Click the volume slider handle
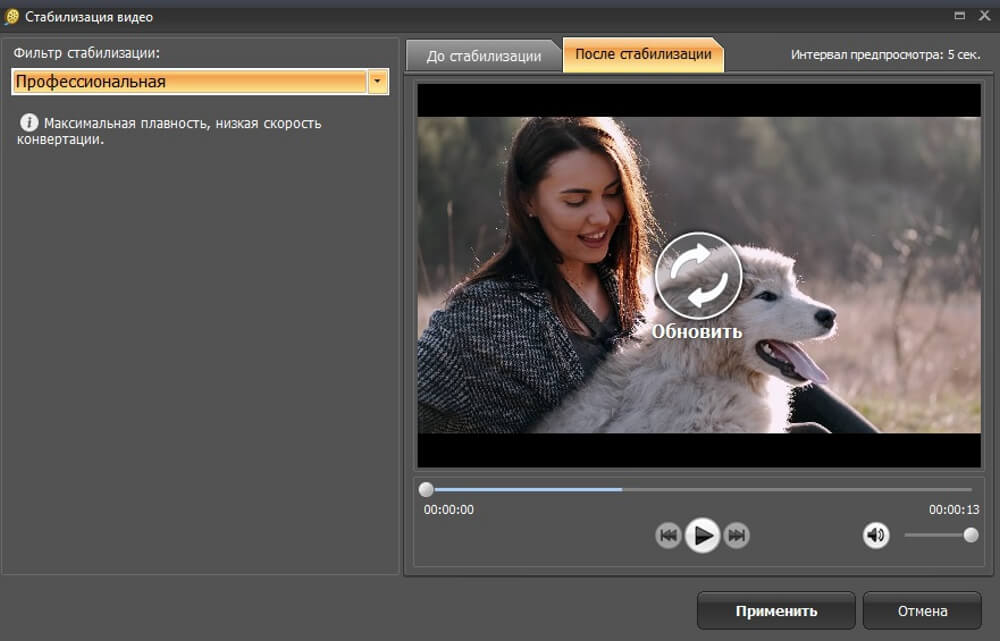 (x=971, y=535)
